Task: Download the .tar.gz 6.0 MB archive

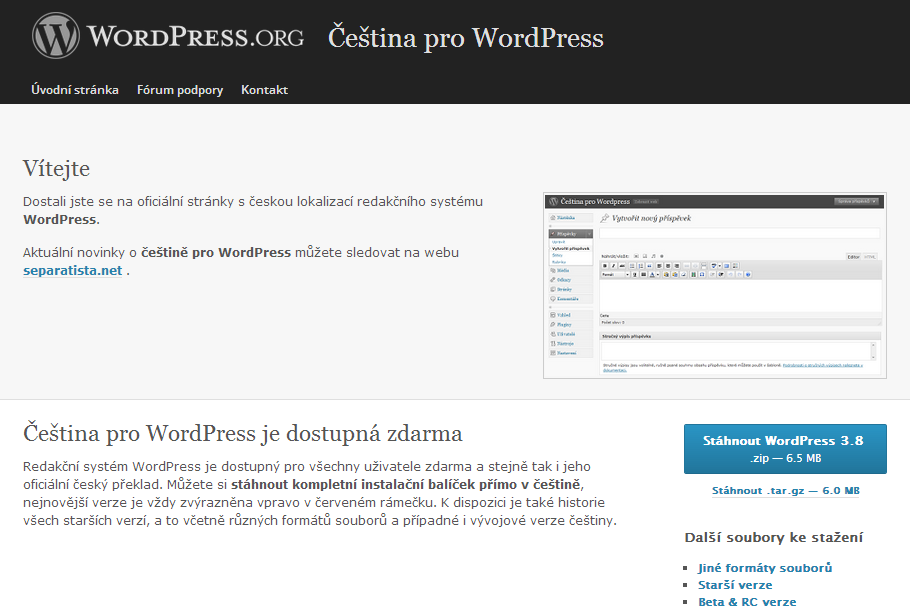Action: 786,491
